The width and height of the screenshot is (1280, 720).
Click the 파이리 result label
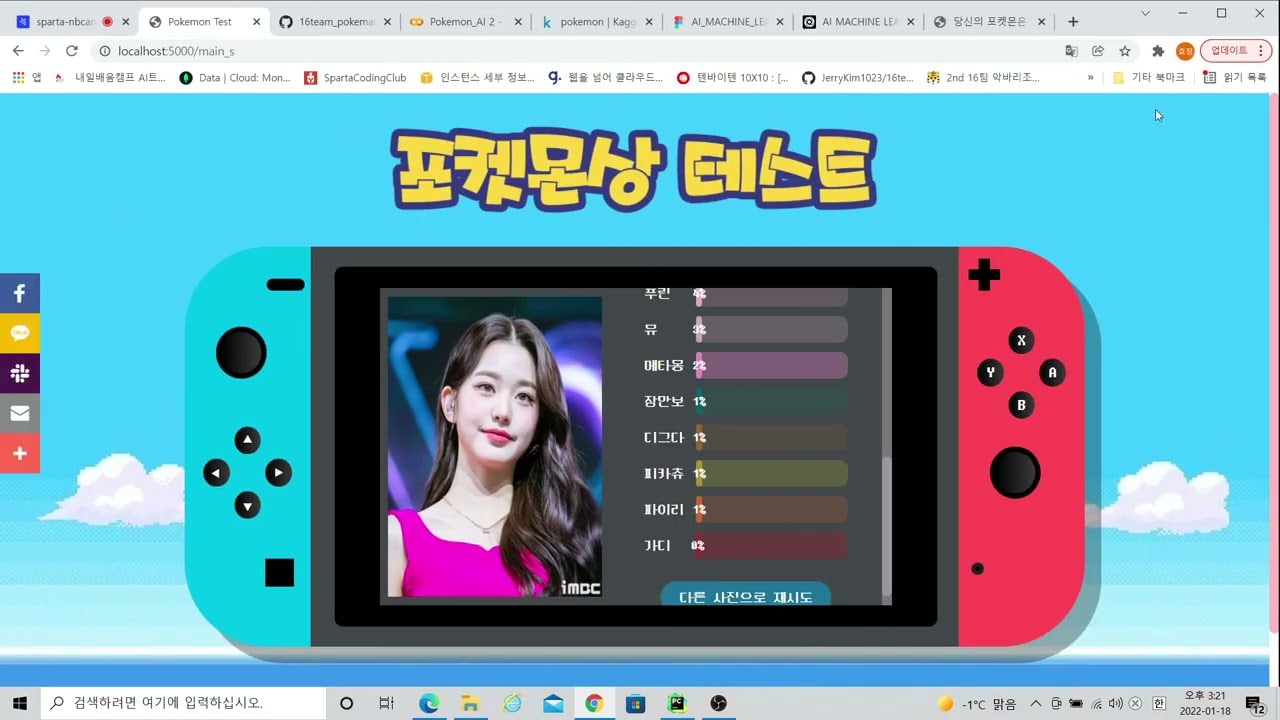point(664,510)
